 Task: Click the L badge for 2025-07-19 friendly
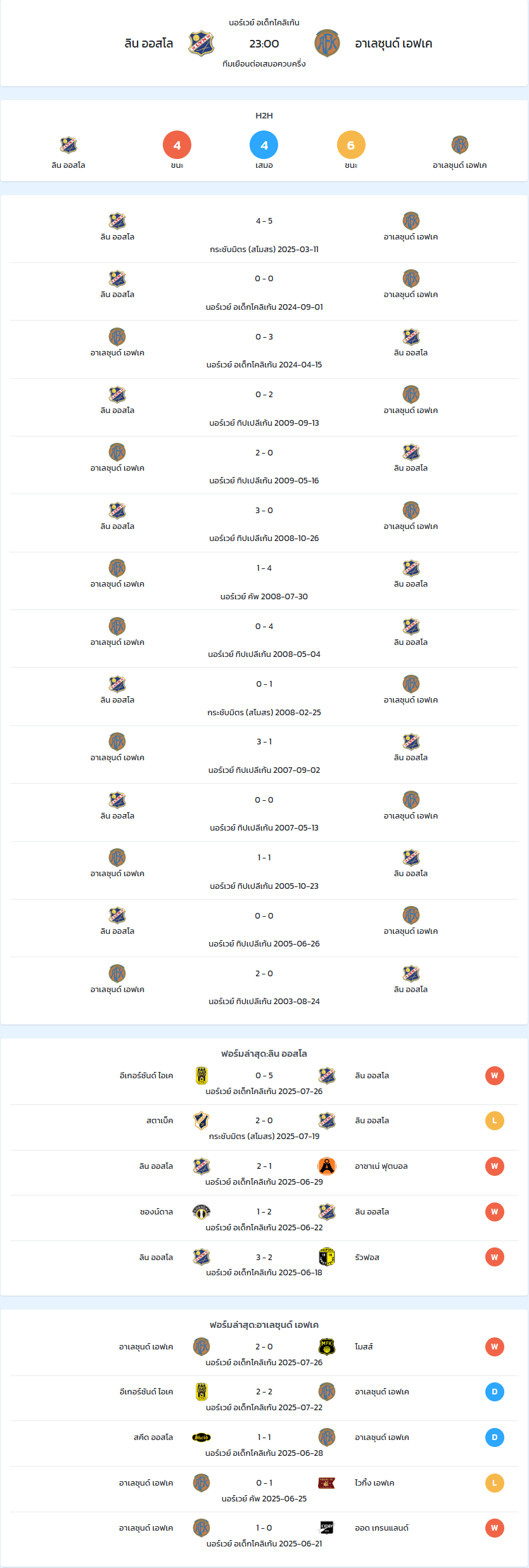click(495, 1121)
